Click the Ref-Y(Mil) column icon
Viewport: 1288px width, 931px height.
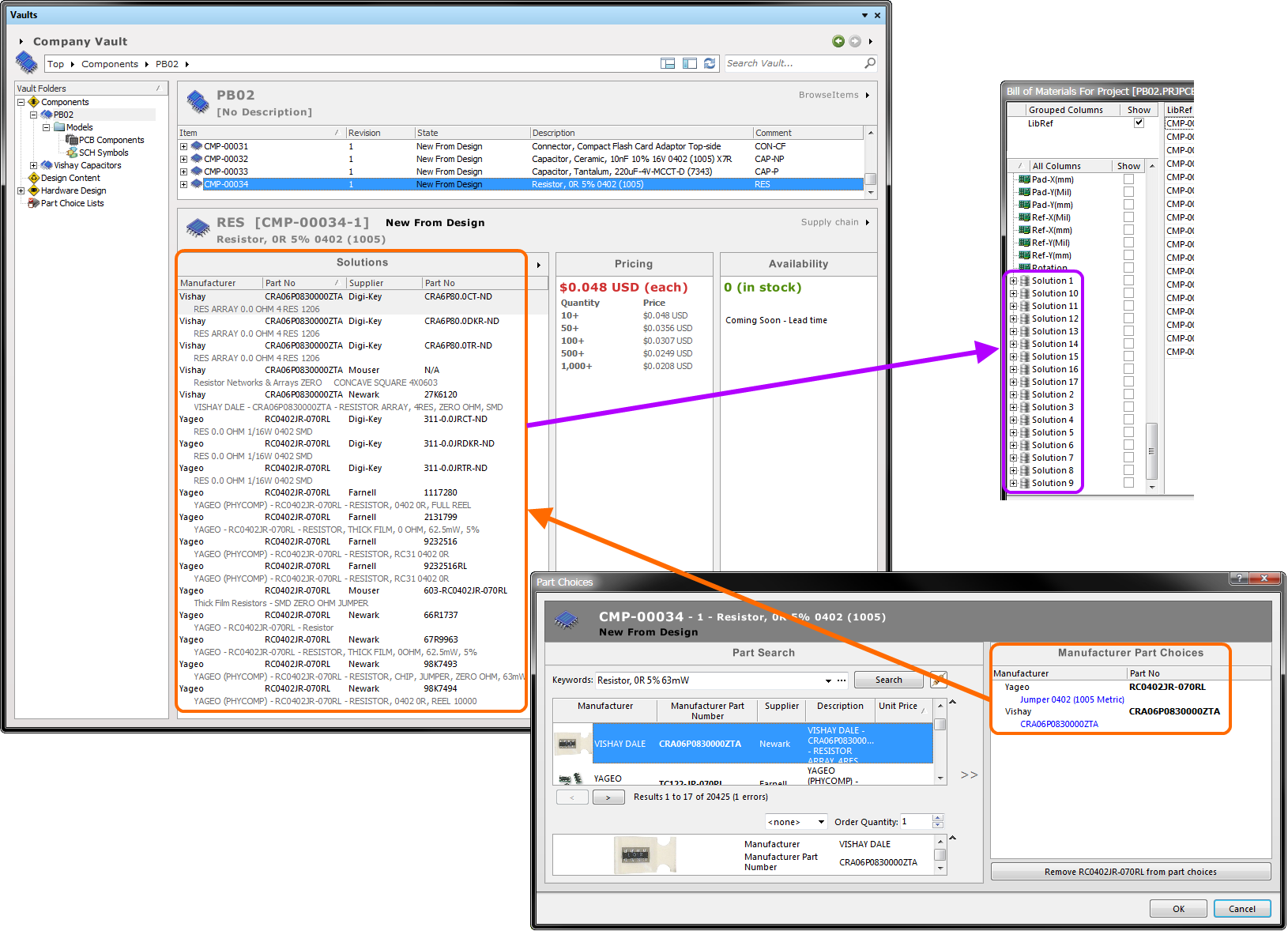[x=1025, y=243]
